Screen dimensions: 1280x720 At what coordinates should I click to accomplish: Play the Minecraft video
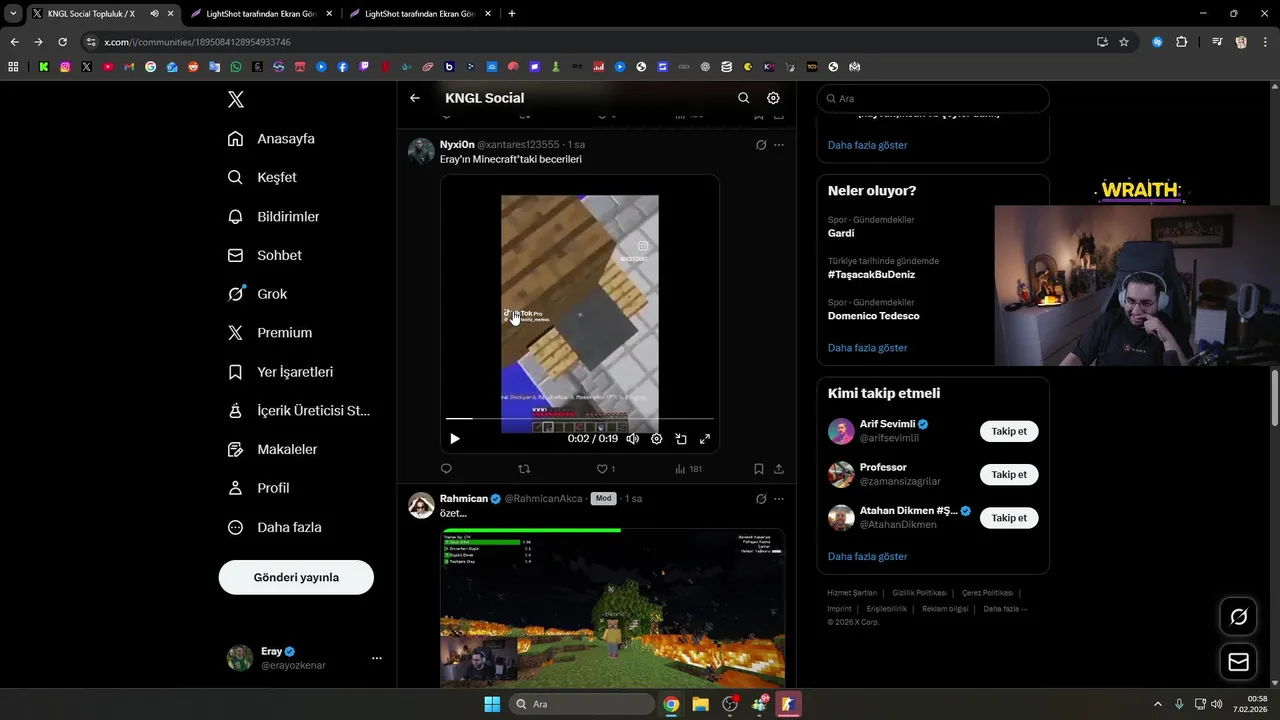click(455, 438)
